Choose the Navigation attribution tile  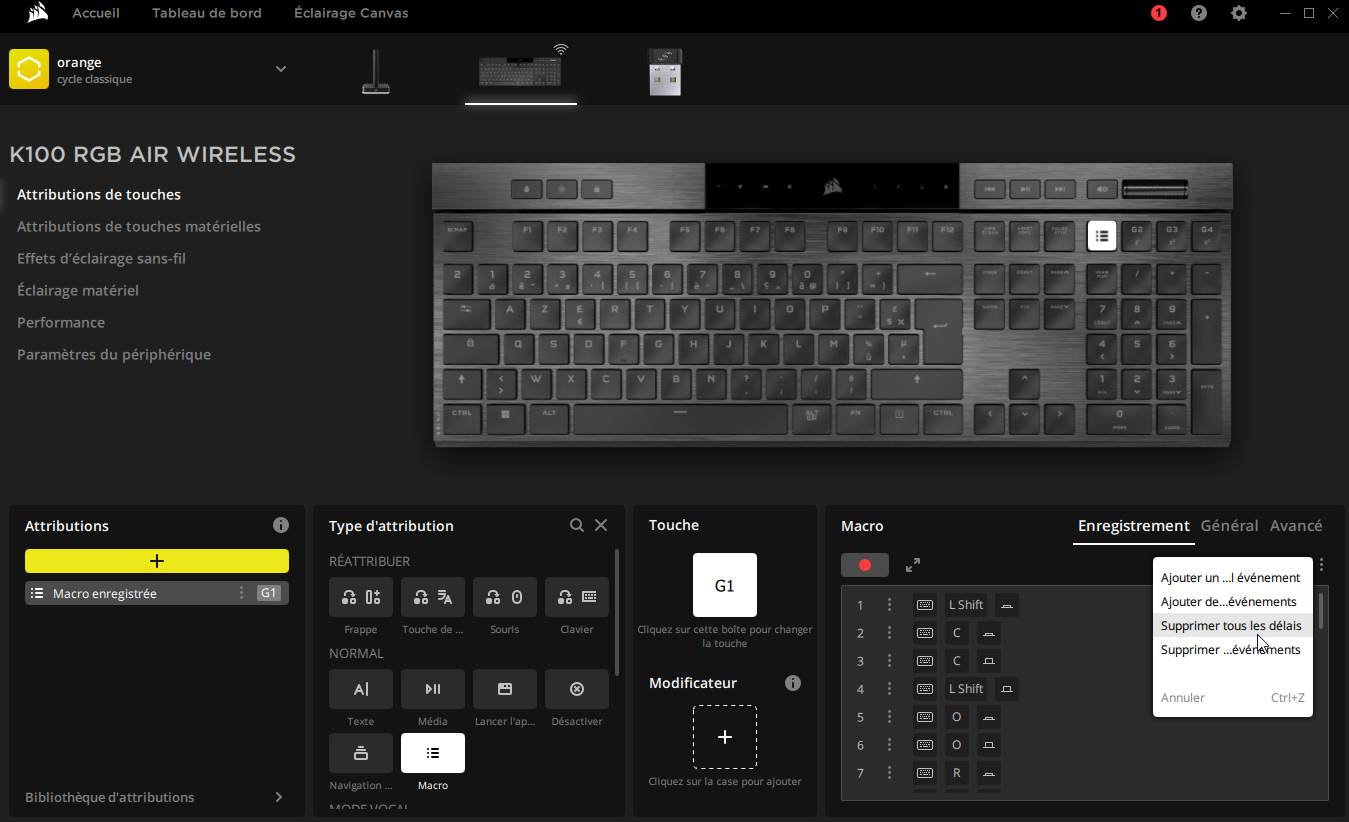point(361,753)
